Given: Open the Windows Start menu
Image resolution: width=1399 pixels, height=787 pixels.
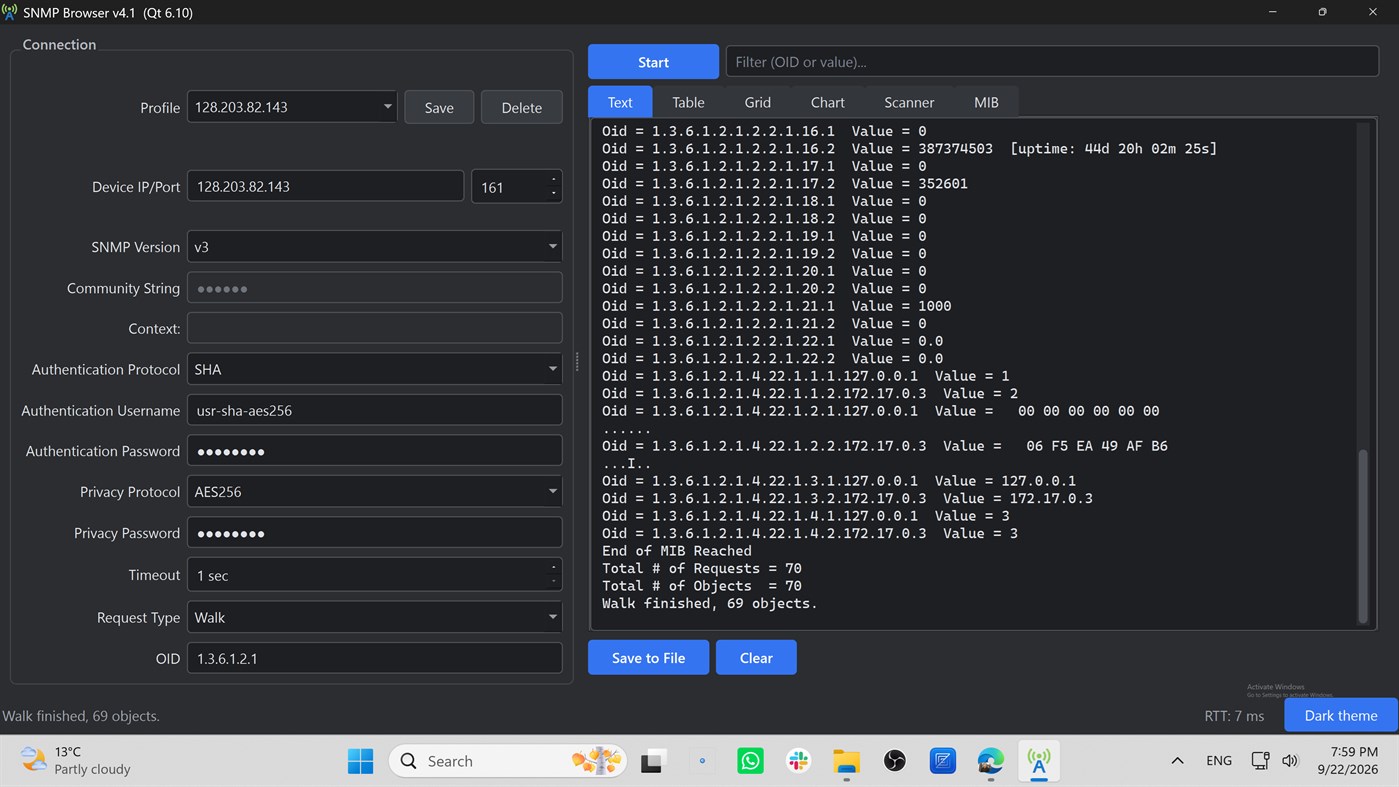Looking at the screenshot, I should pyautogui.click(x=360, y=761).
